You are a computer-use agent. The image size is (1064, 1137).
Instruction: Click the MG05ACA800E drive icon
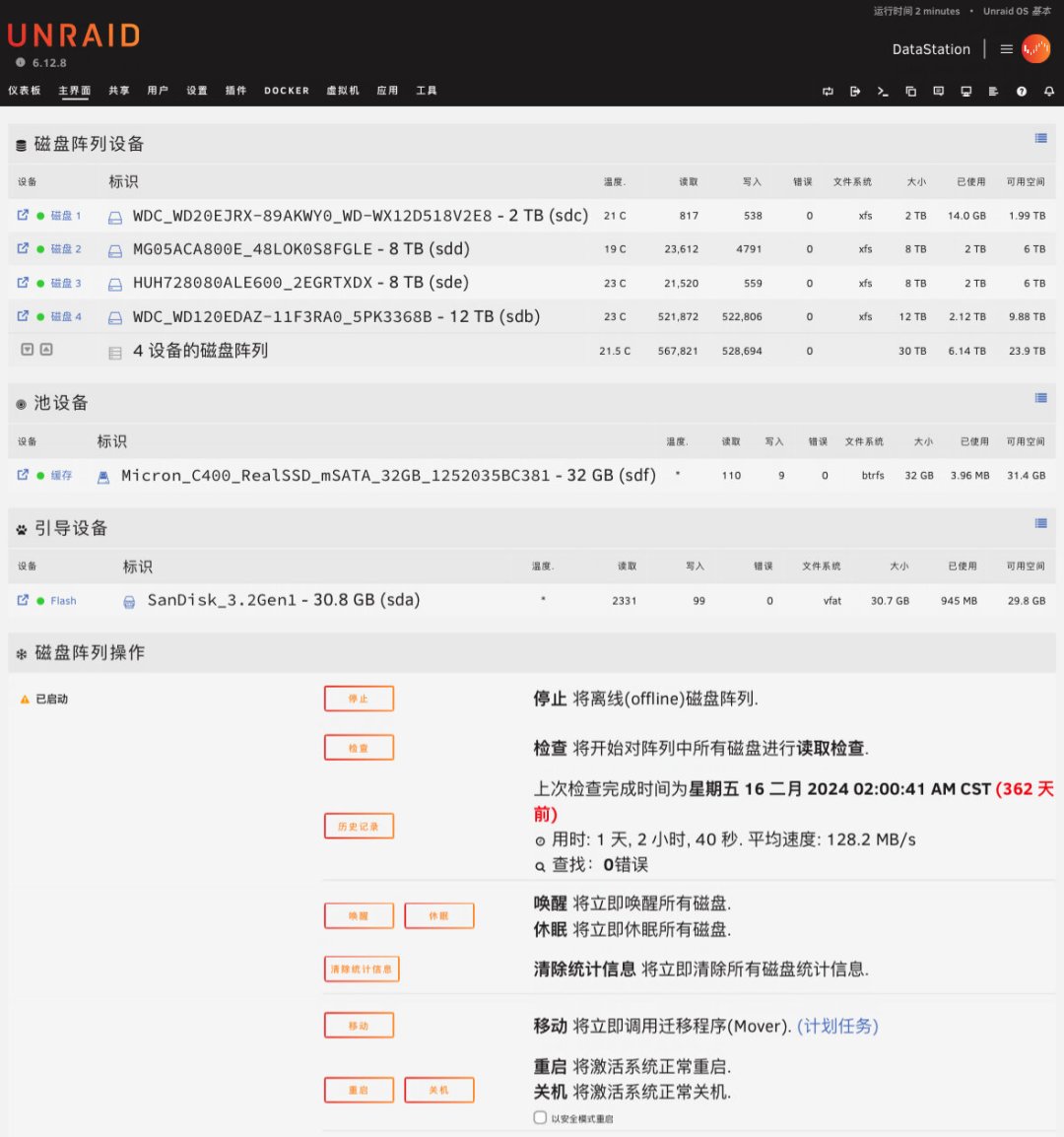(x=114, y=251)
